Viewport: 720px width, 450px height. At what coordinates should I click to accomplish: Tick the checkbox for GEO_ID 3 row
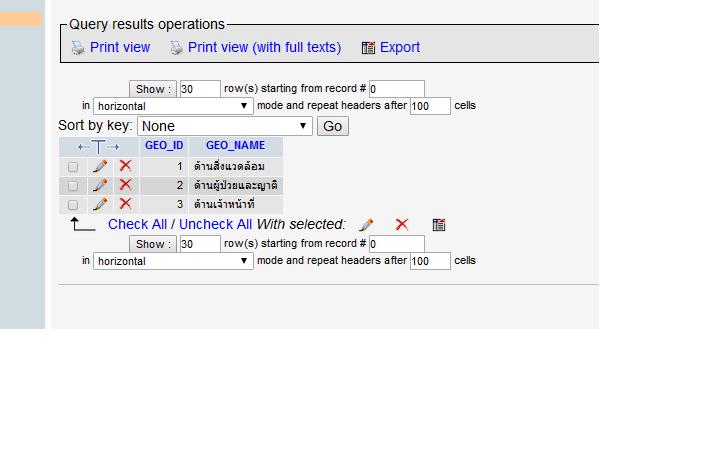(x=73, y=205)
